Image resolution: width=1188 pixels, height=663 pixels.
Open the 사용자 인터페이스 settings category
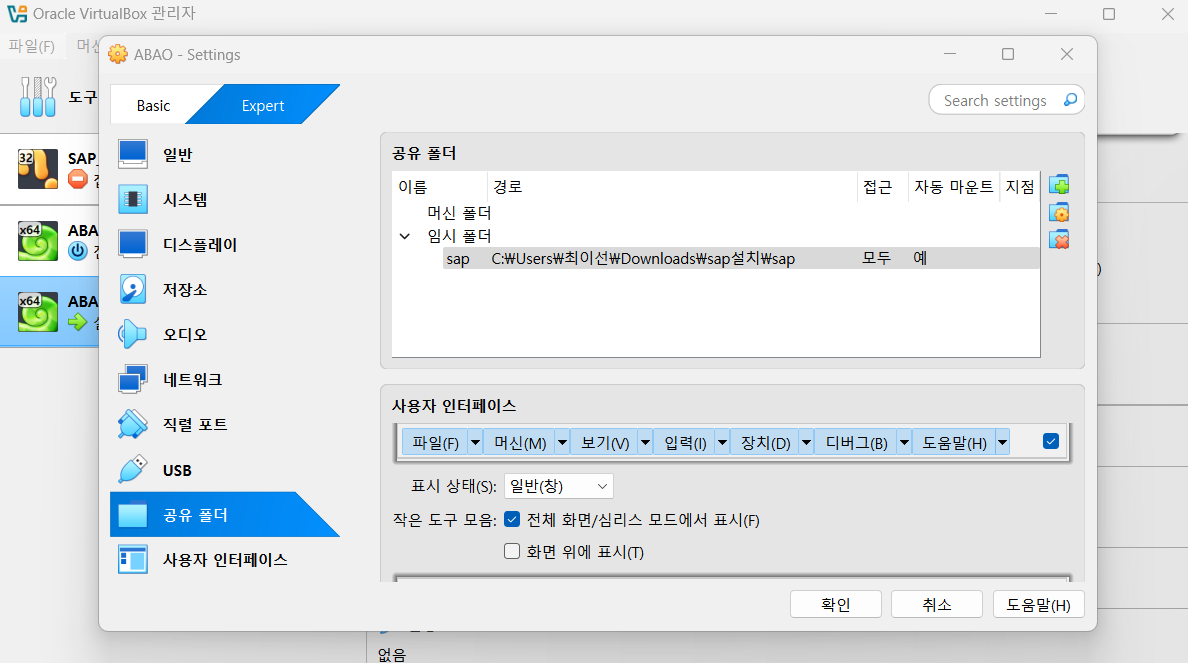pyautogui.click(x=225, y=560)
